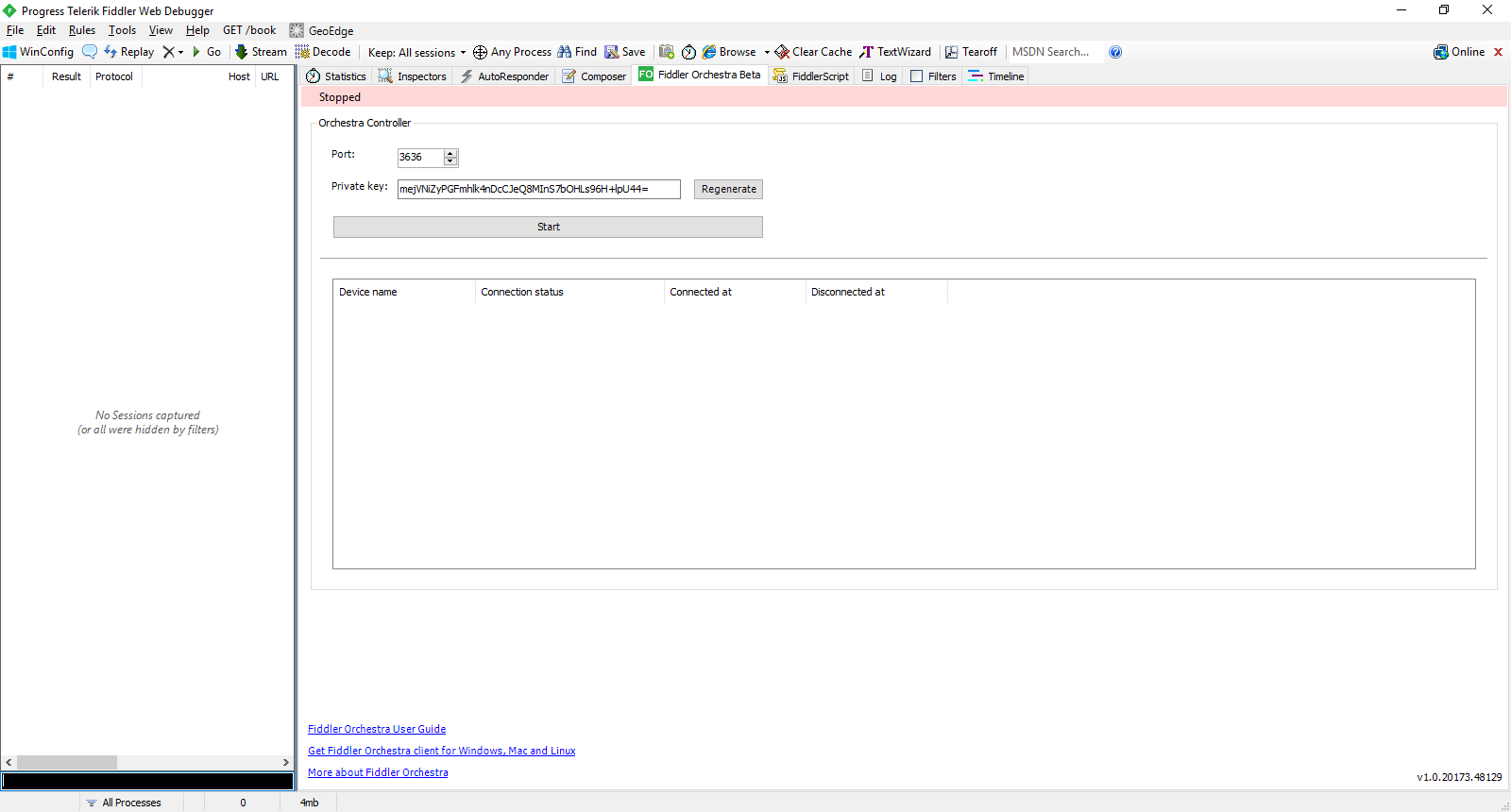Click the comment speech bubble icon
1511x812 pixels.
(90, 52)
